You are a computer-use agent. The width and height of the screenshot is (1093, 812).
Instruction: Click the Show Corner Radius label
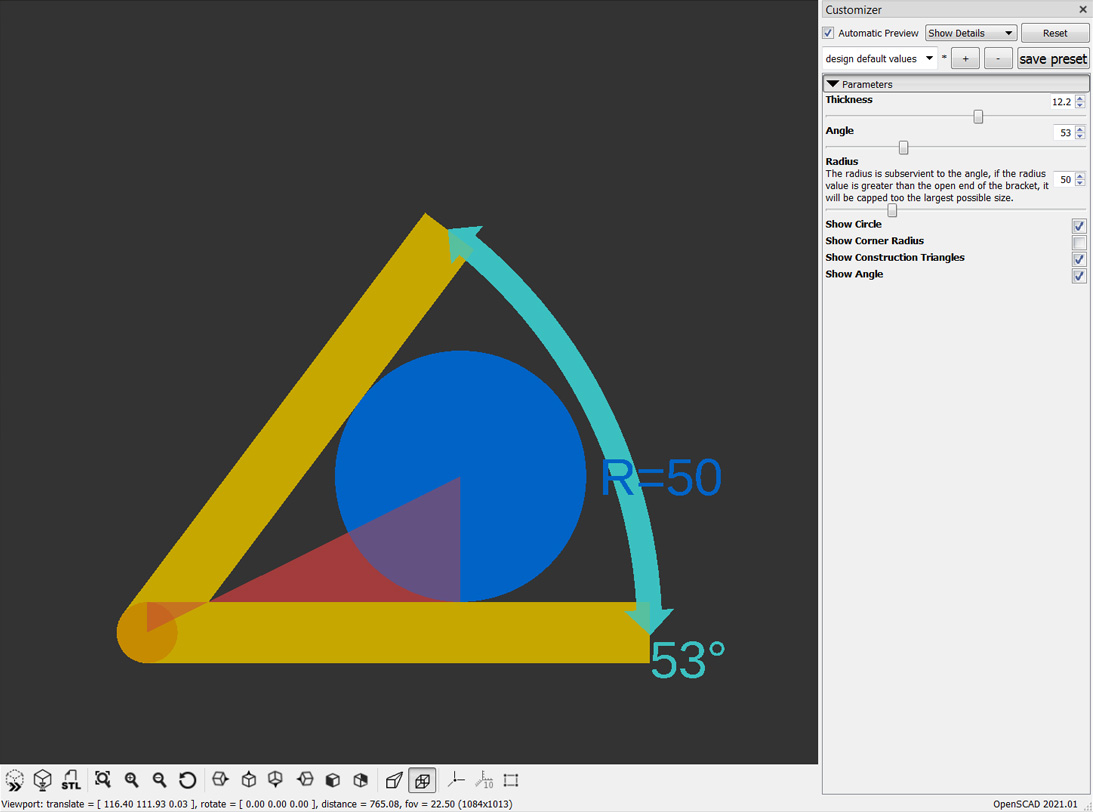(874, 240)
